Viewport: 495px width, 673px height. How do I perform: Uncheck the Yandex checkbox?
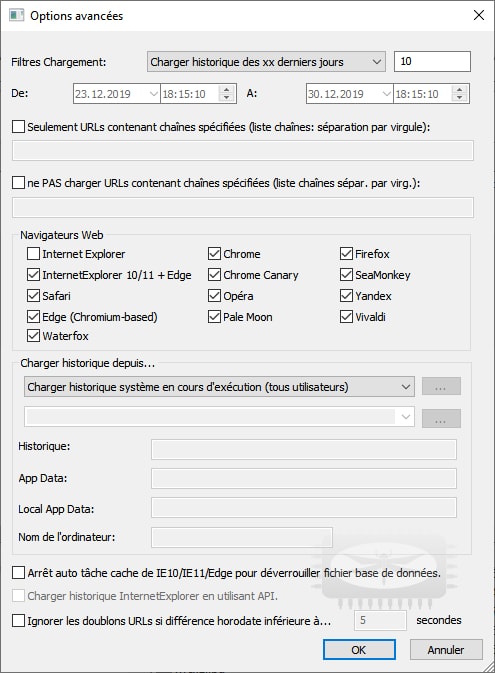click(346, 296)
